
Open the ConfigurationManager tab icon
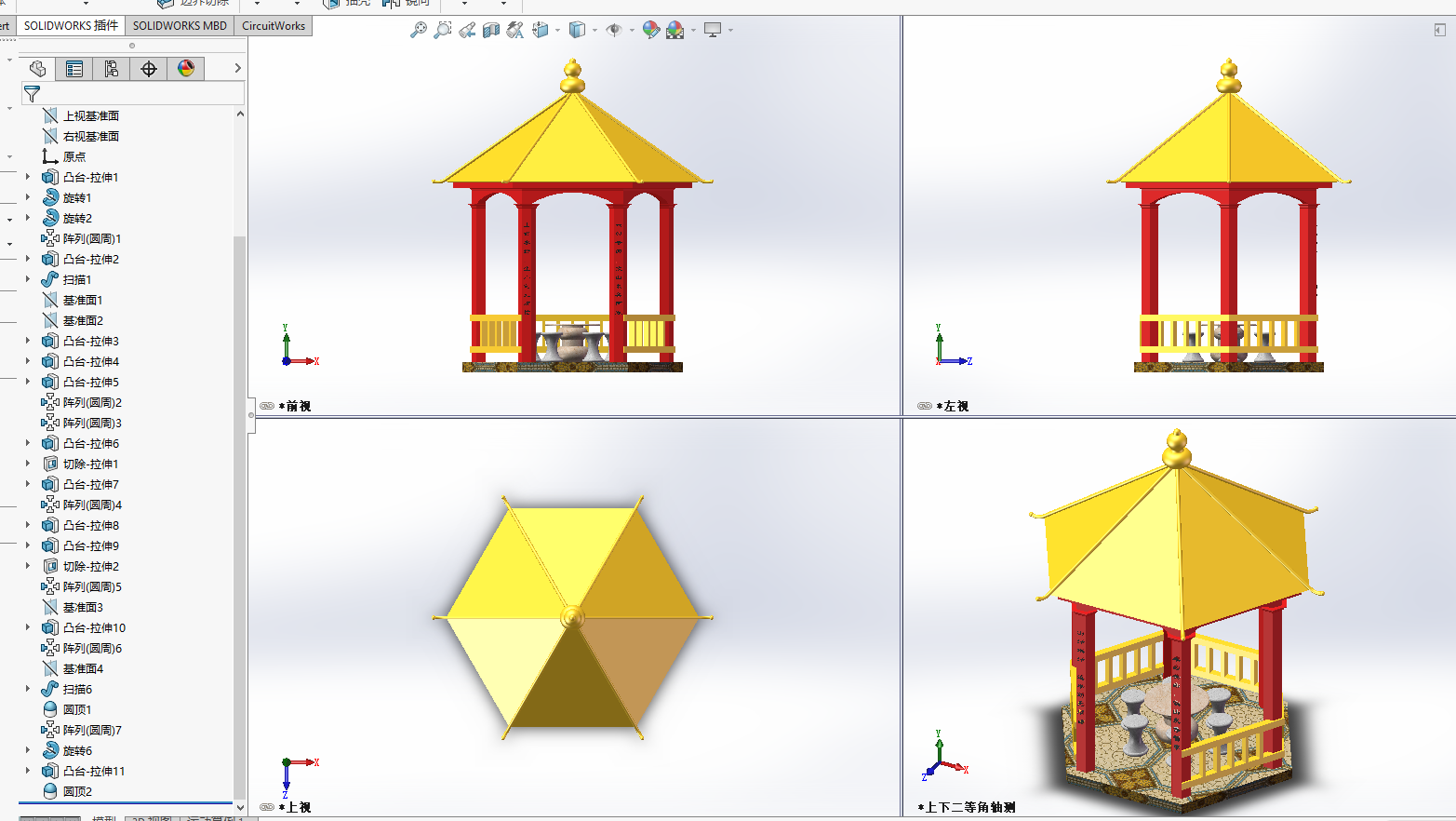[x=112, y=69]
